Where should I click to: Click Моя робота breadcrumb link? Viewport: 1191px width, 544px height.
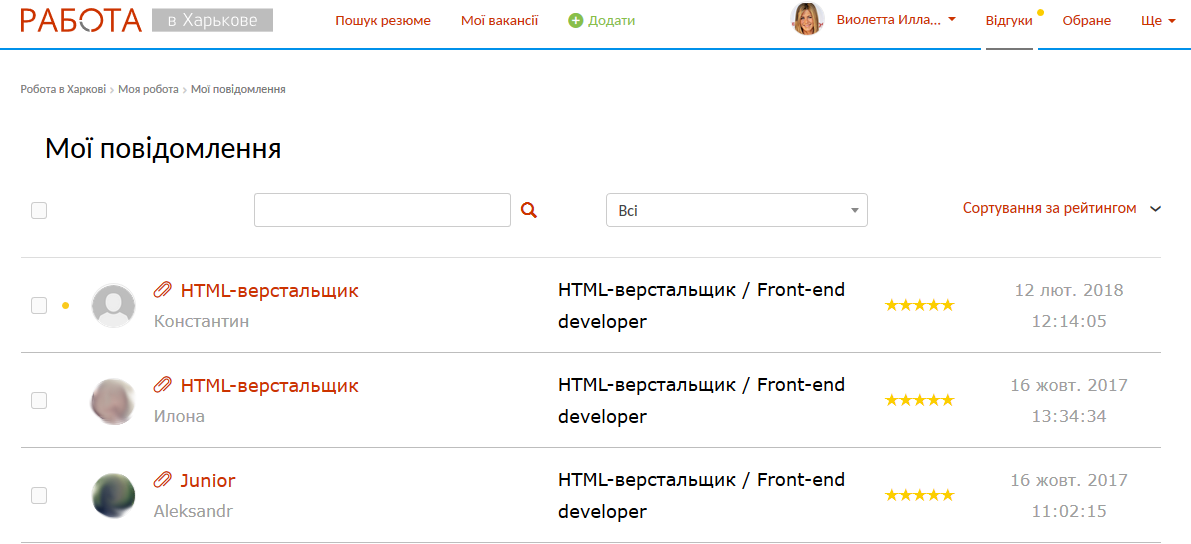tap(148, 89)
